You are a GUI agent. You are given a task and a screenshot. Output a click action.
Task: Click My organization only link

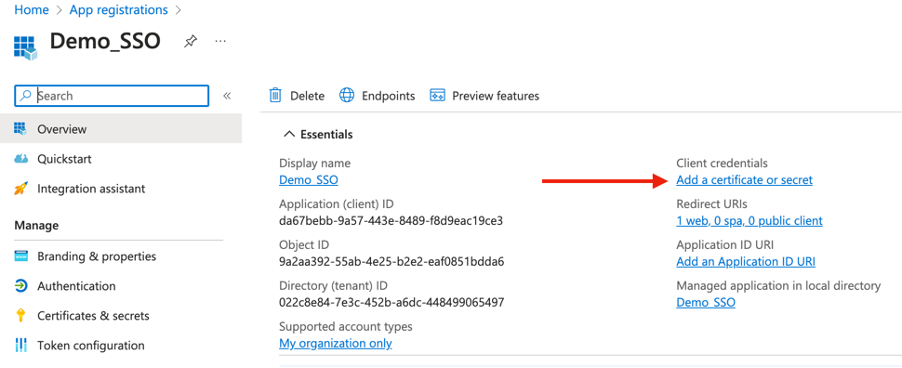[x=335, y=344]
